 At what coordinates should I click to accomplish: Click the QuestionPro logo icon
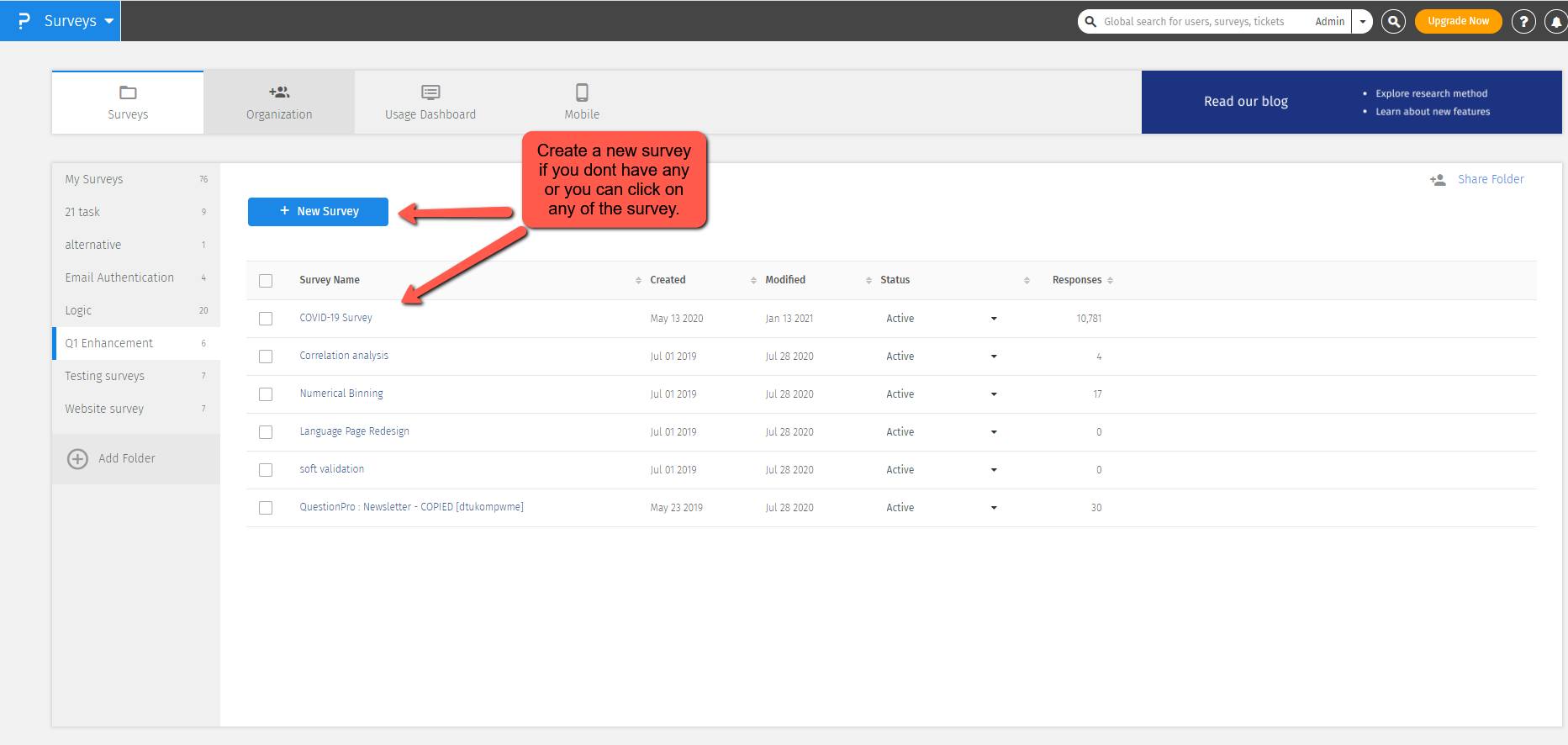click(x=24, y=21)
